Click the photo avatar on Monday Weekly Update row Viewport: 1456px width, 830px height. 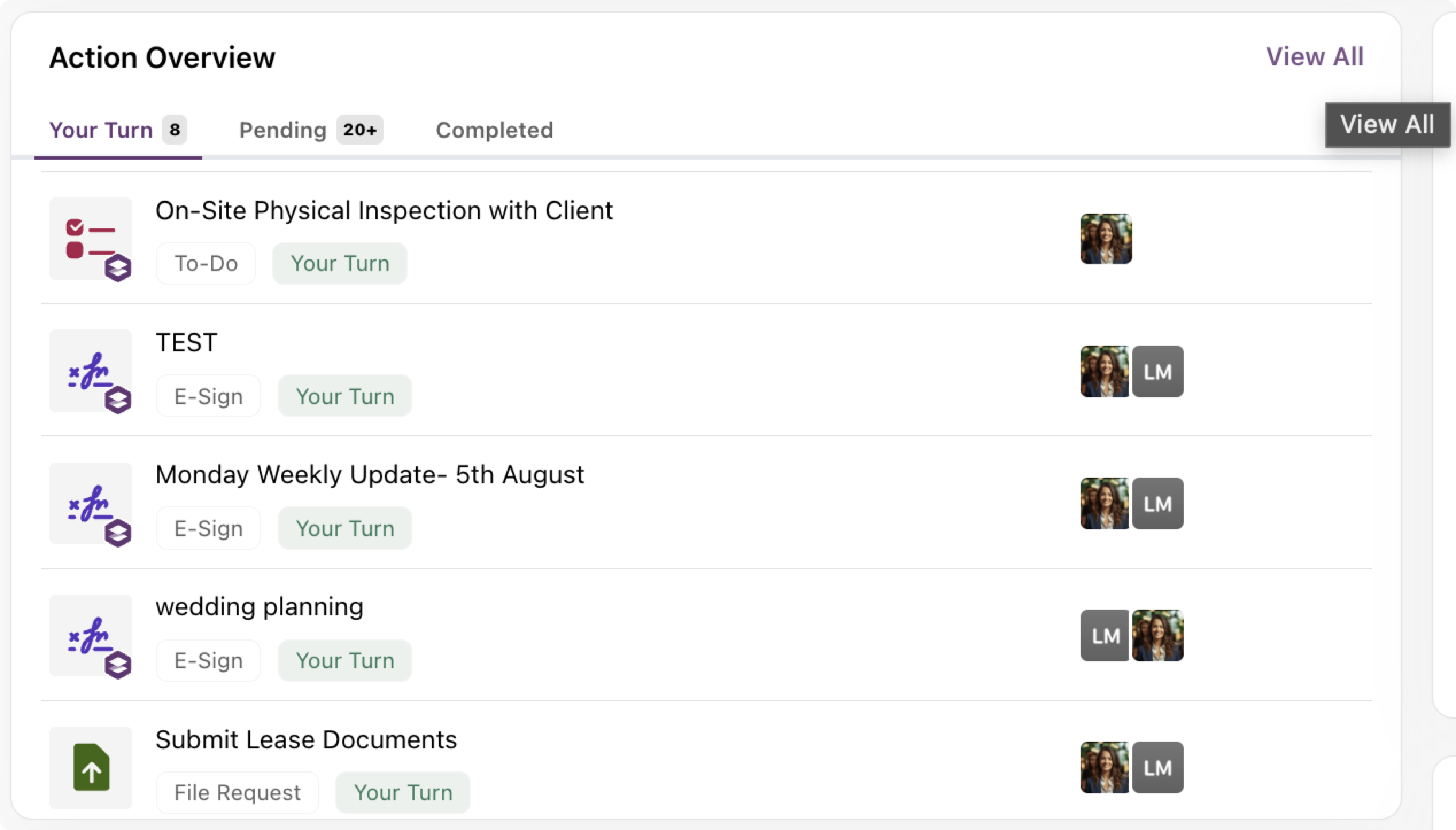tap(1105, 503)
